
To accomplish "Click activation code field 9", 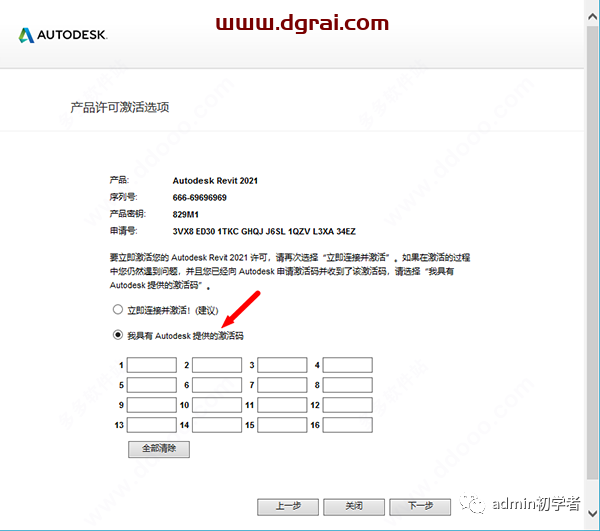I will tap(152, 405).
